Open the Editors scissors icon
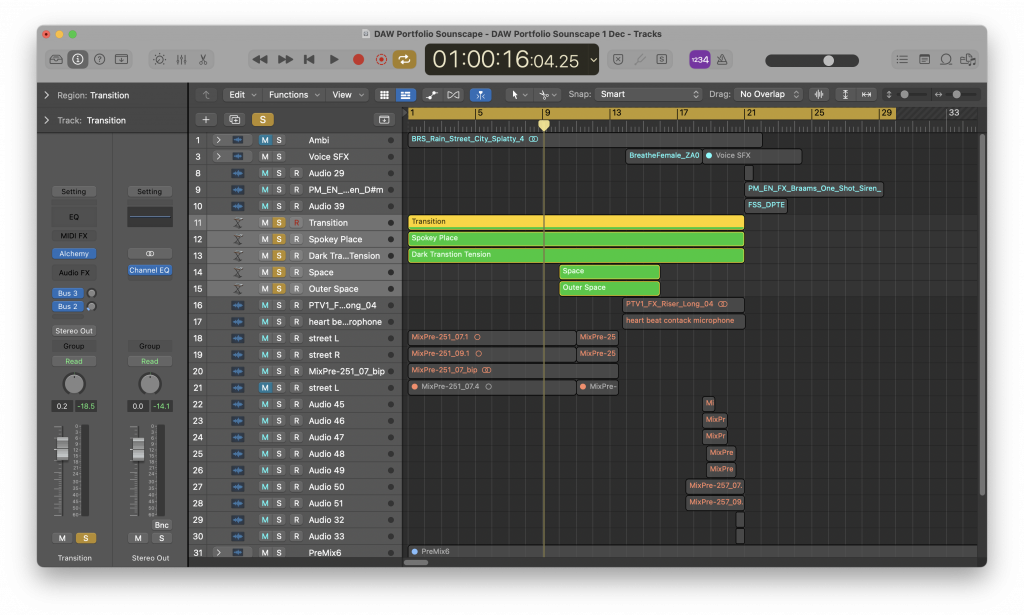This screenshot has width=1024, height=616. click(203, 59)
